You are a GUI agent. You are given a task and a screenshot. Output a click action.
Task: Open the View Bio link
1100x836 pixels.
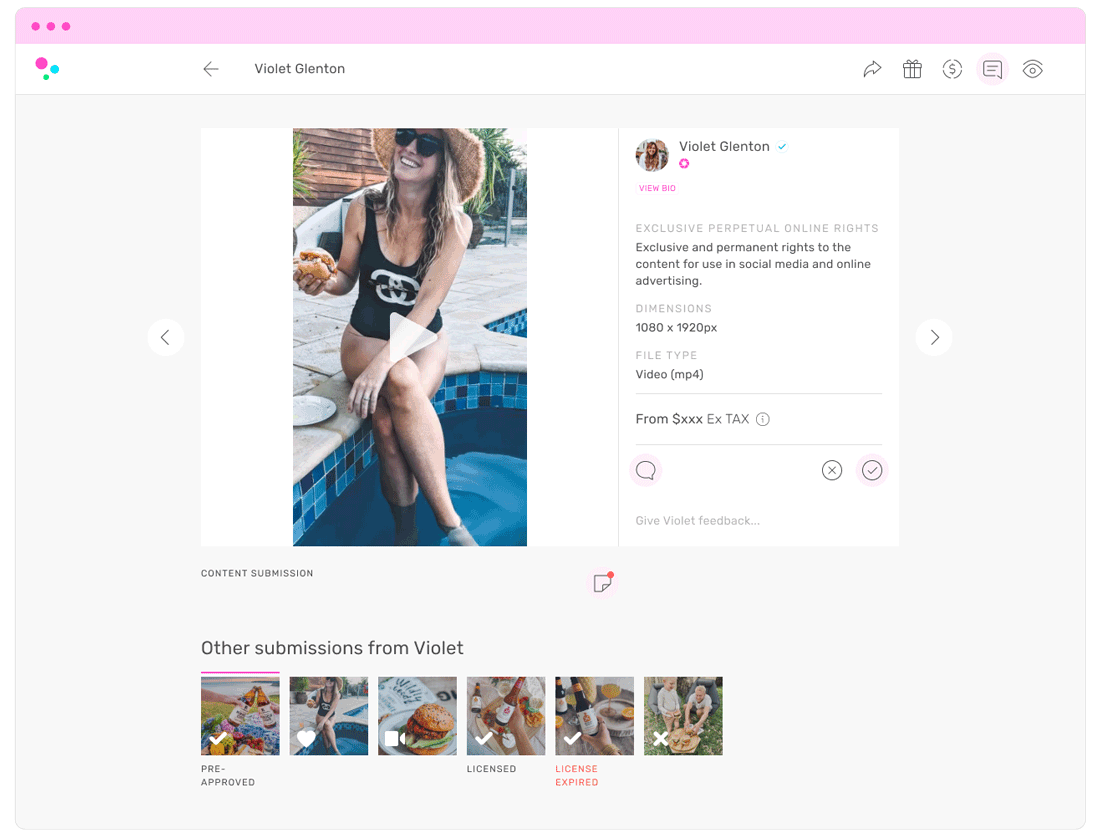[x=657, y=188]
